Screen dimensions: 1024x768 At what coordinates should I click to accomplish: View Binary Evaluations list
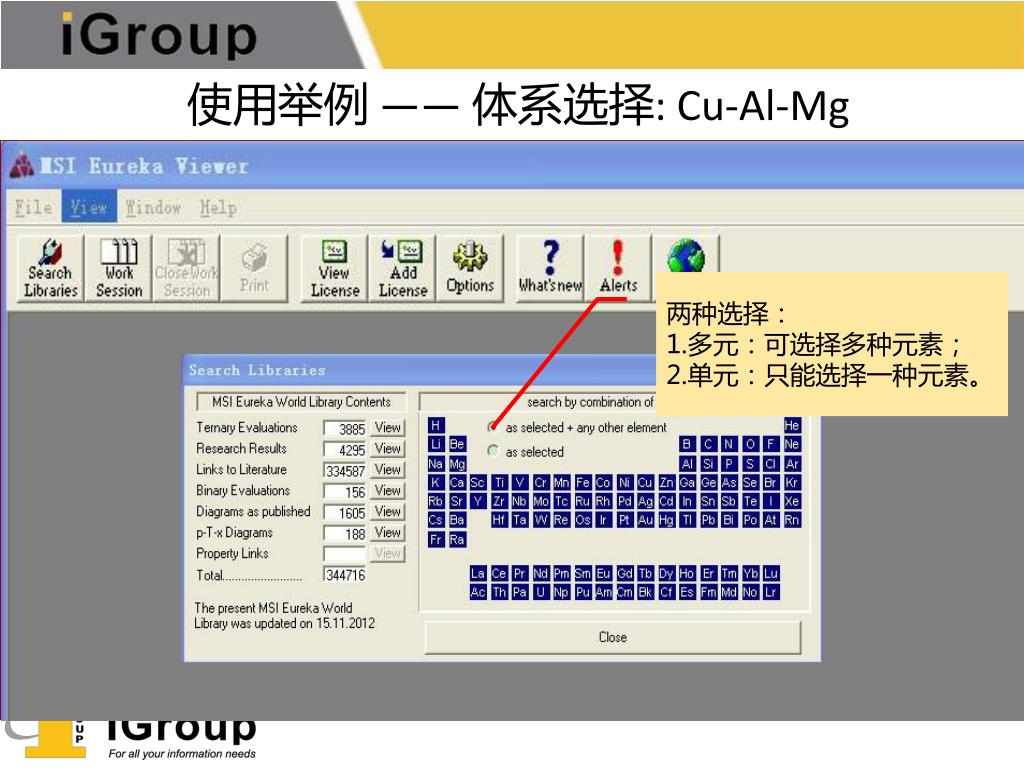click(x=388, y=490)
